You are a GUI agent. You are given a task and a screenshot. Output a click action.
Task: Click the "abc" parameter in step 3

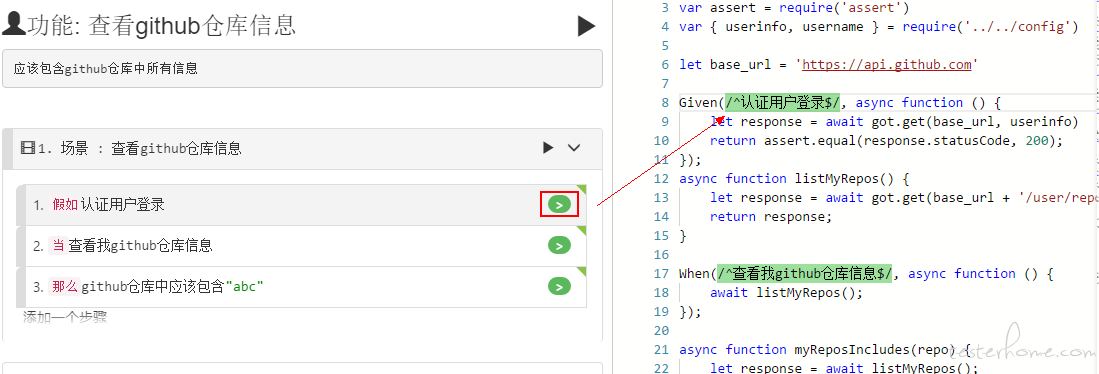tap(245, 286)
